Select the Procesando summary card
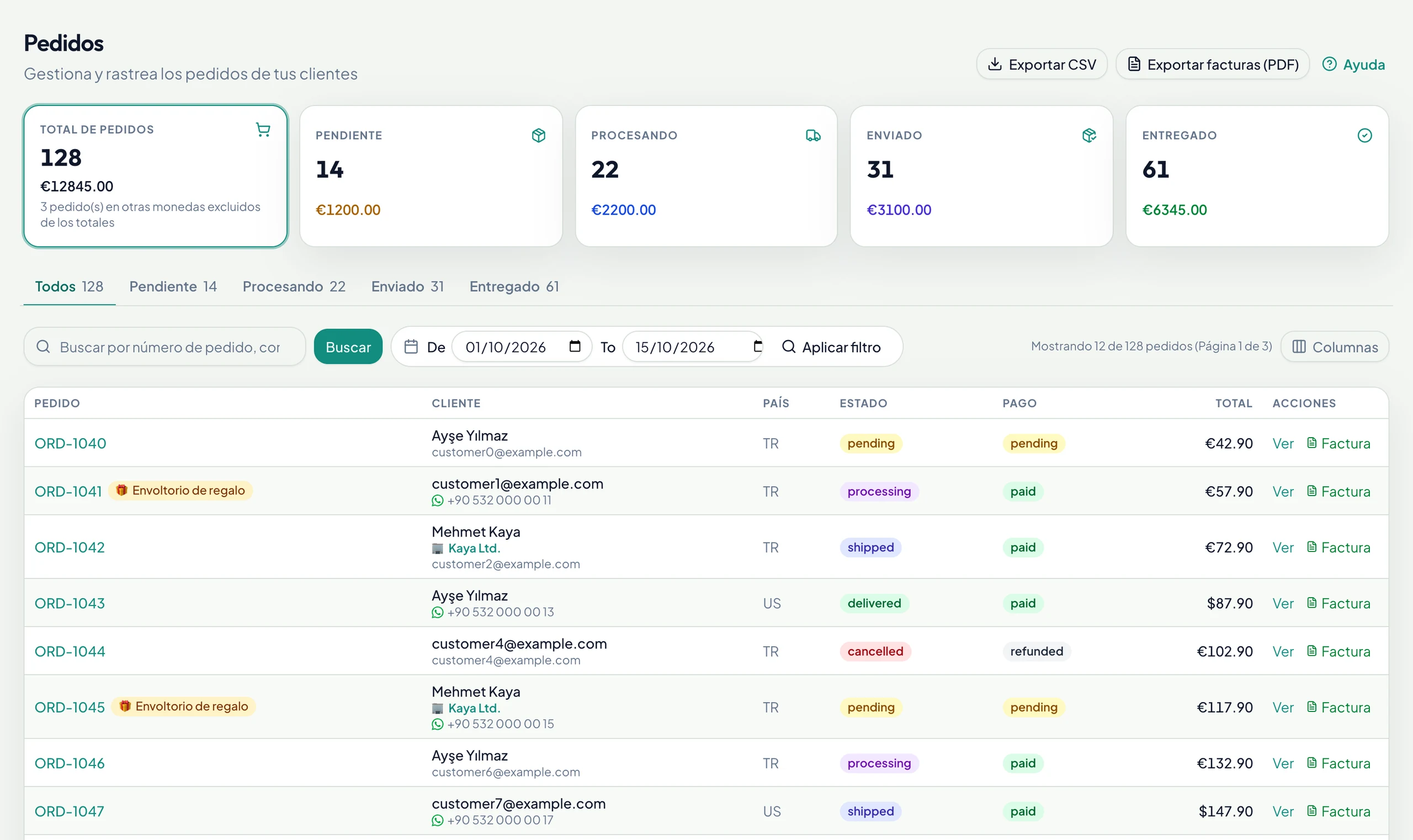This screenshot has width=1413, height=840. pyautogui.click(x=706, y=176)
